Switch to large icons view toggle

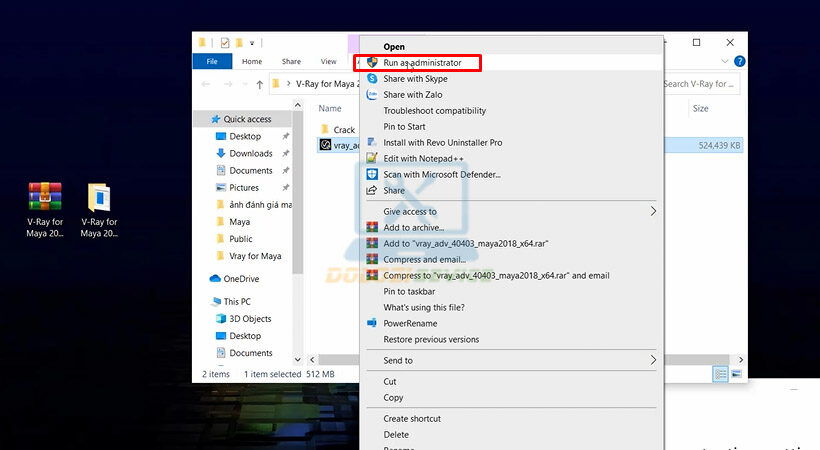pos(737,373)
